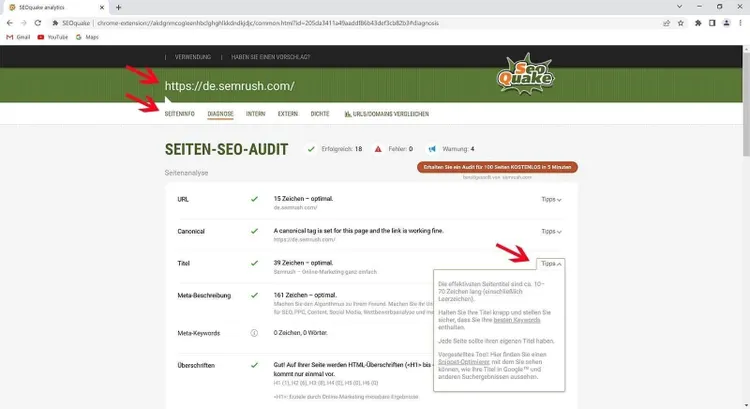Click the canonical URL https://de.semrush.com/ text

coord(304,240)
